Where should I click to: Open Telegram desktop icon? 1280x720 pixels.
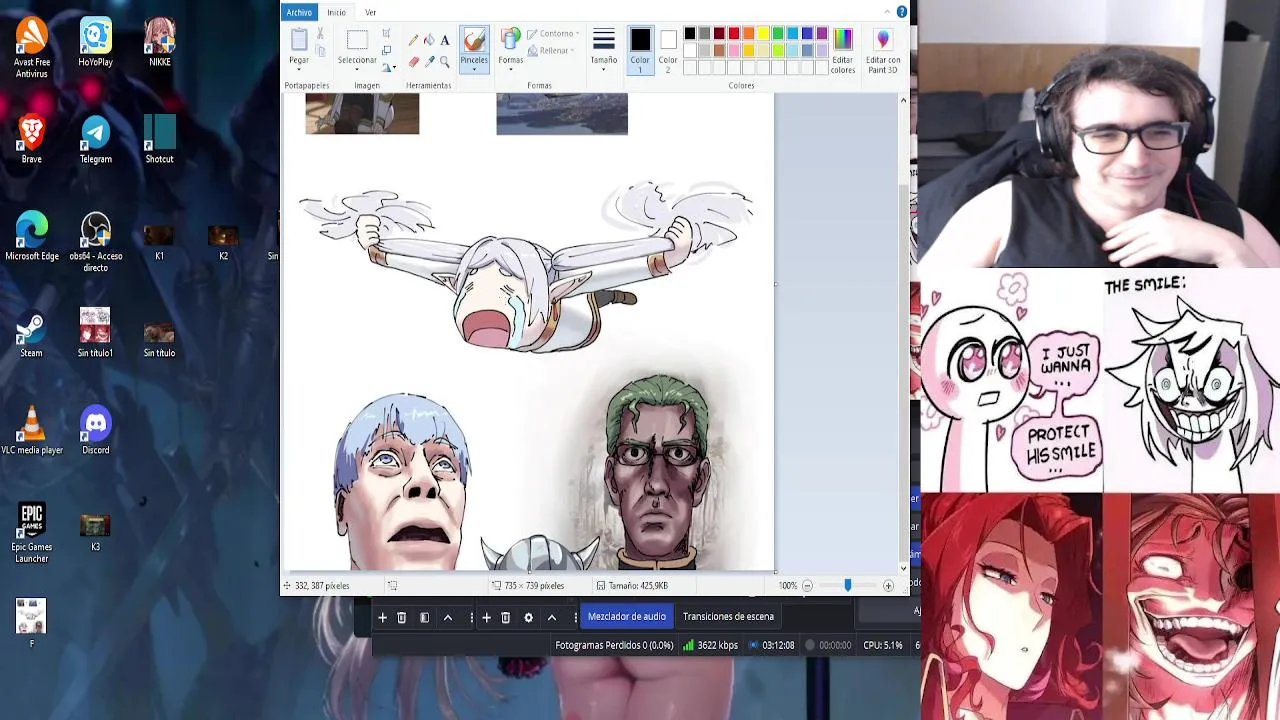[96, 140]
